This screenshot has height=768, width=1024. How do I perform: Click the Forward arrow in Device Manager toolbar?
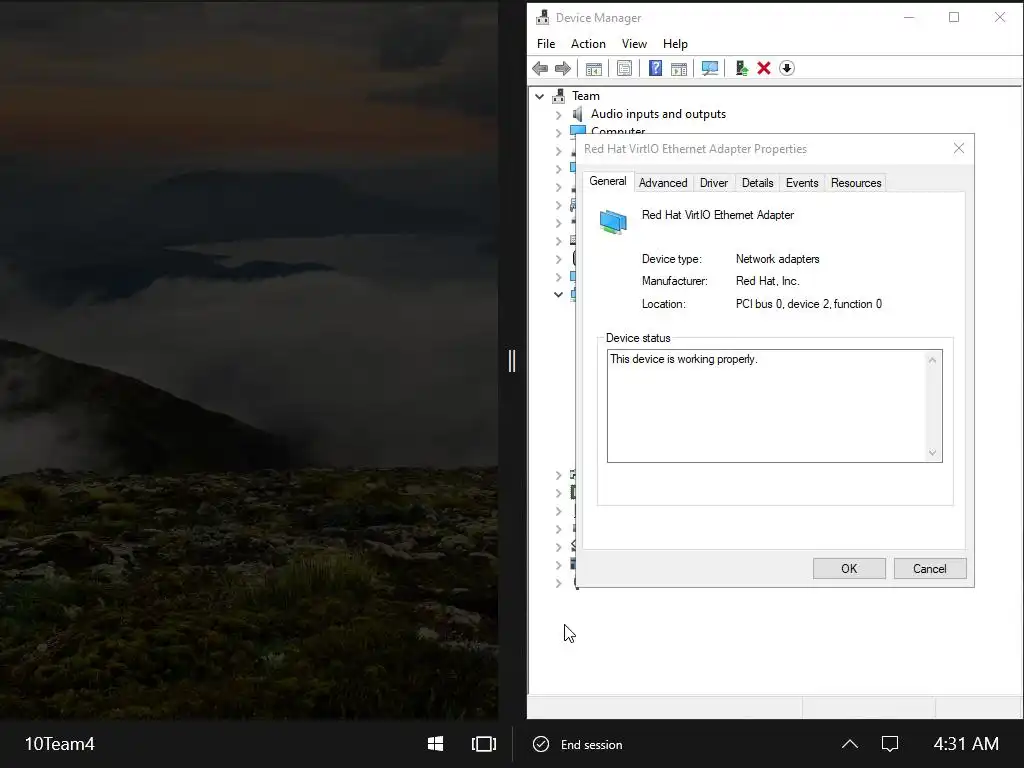[563, 68]
